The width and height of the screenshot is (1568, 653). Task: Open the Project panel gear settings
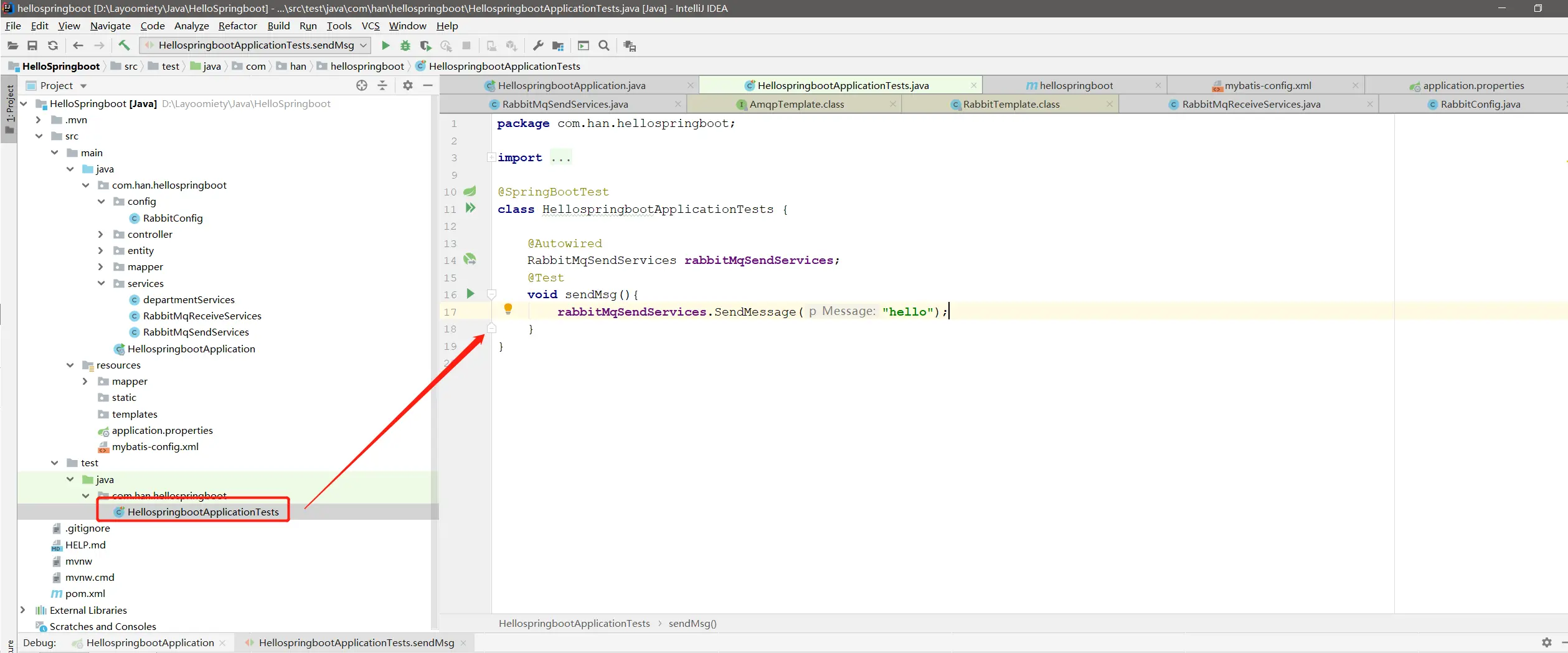coord(408,85)
